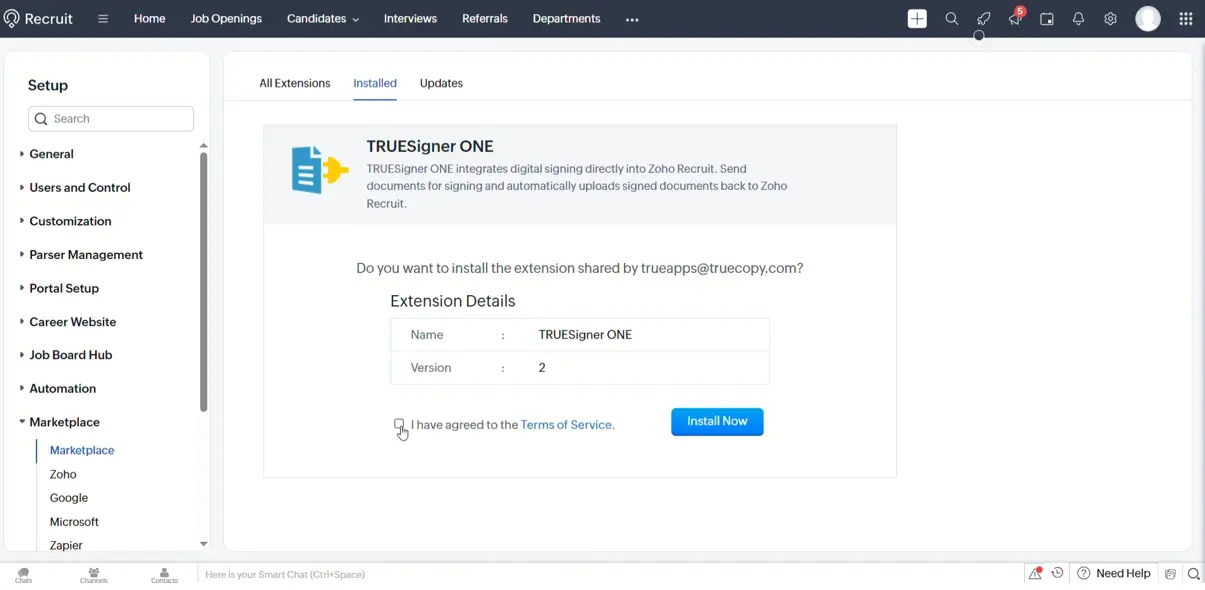Click the TRUESigner ONE extension logo
1205x590 pixels.
click(319, 169)
